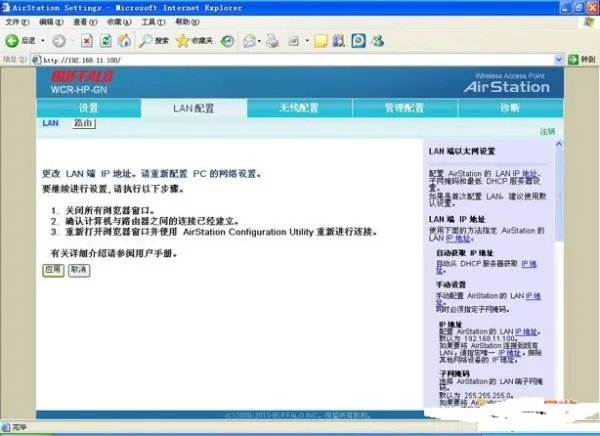
Task: Go to the home page icon
Action: point(124,41)
